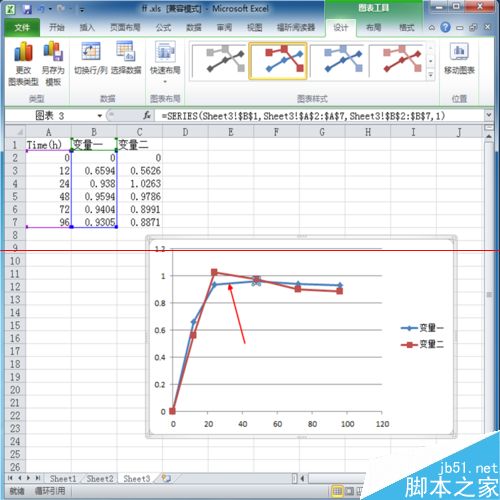This screenshot has height=500, width=500.
Task: Click the blue series point at x=96
Action: 340,285
